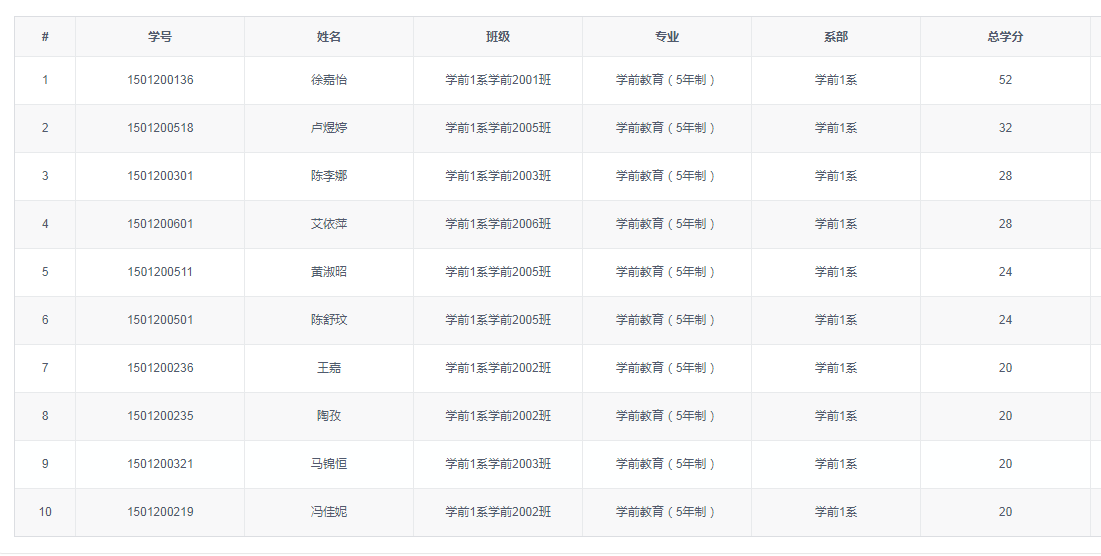1101x556 pixels.
Task: Open student name 卢煜婷
Action: click(329, 128)
